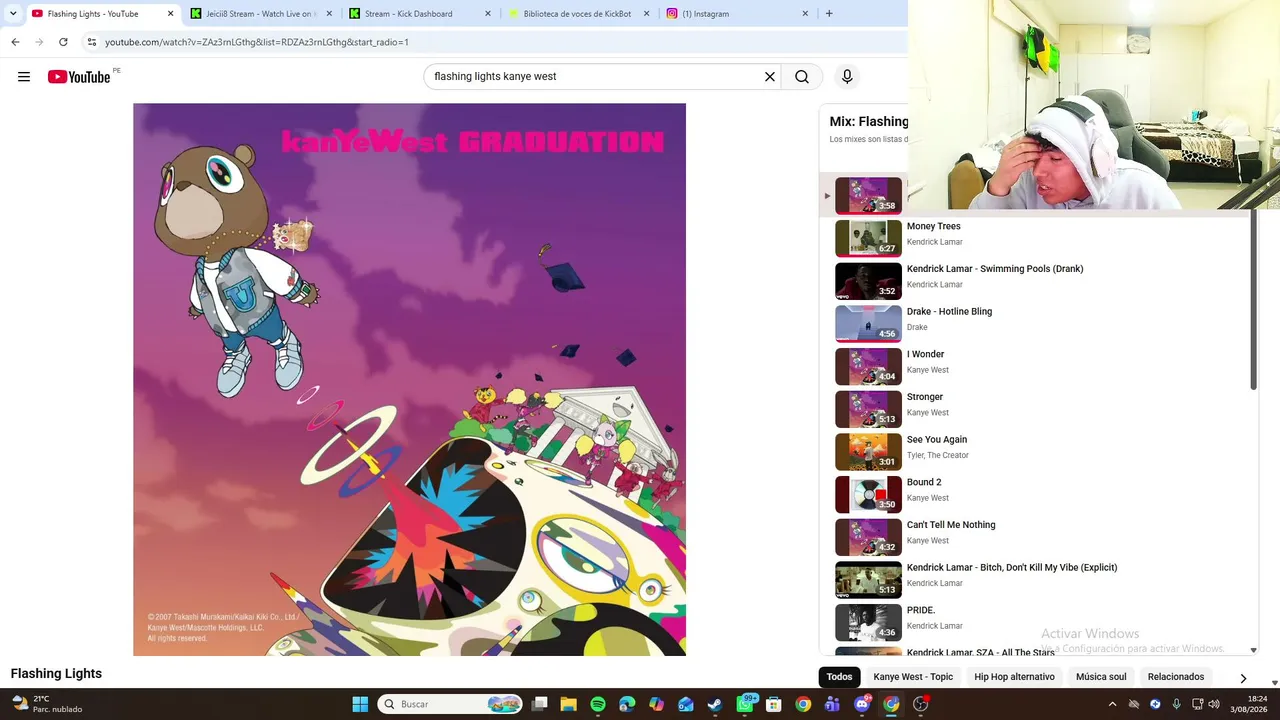The width and height of the screenshot is (1280, 720).
Task: Play Bound 2 from the mix
Action: pyautogui.click(x=1036, y=494)
